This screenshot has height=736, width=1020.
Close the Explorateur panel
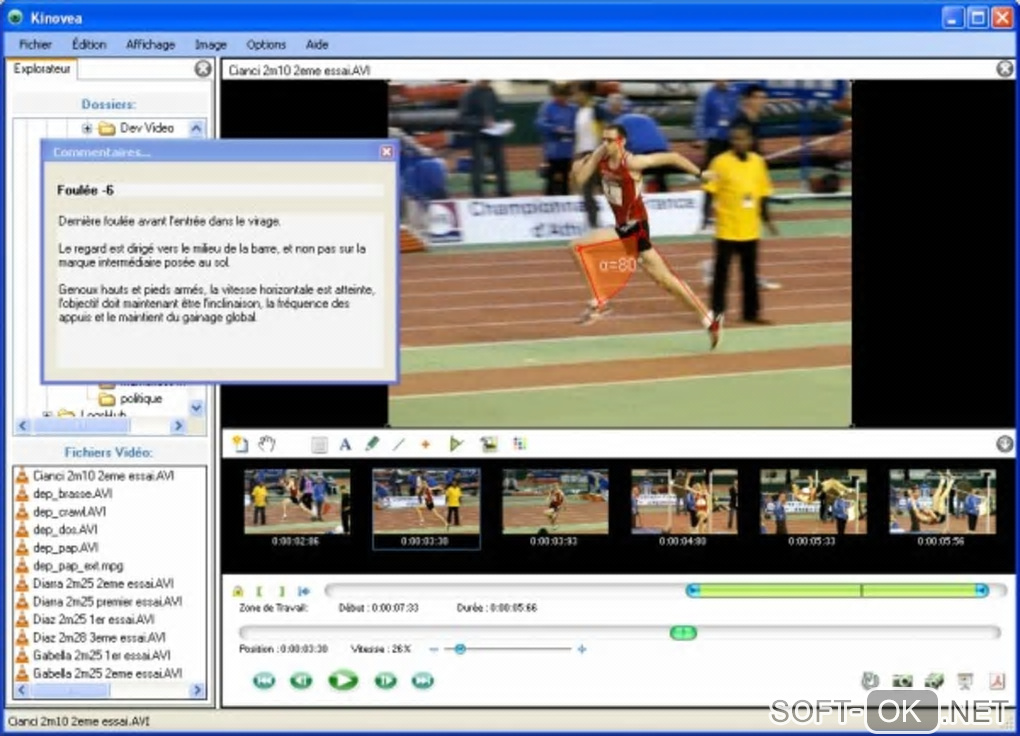pyautogui.click(x=203, y=68)
